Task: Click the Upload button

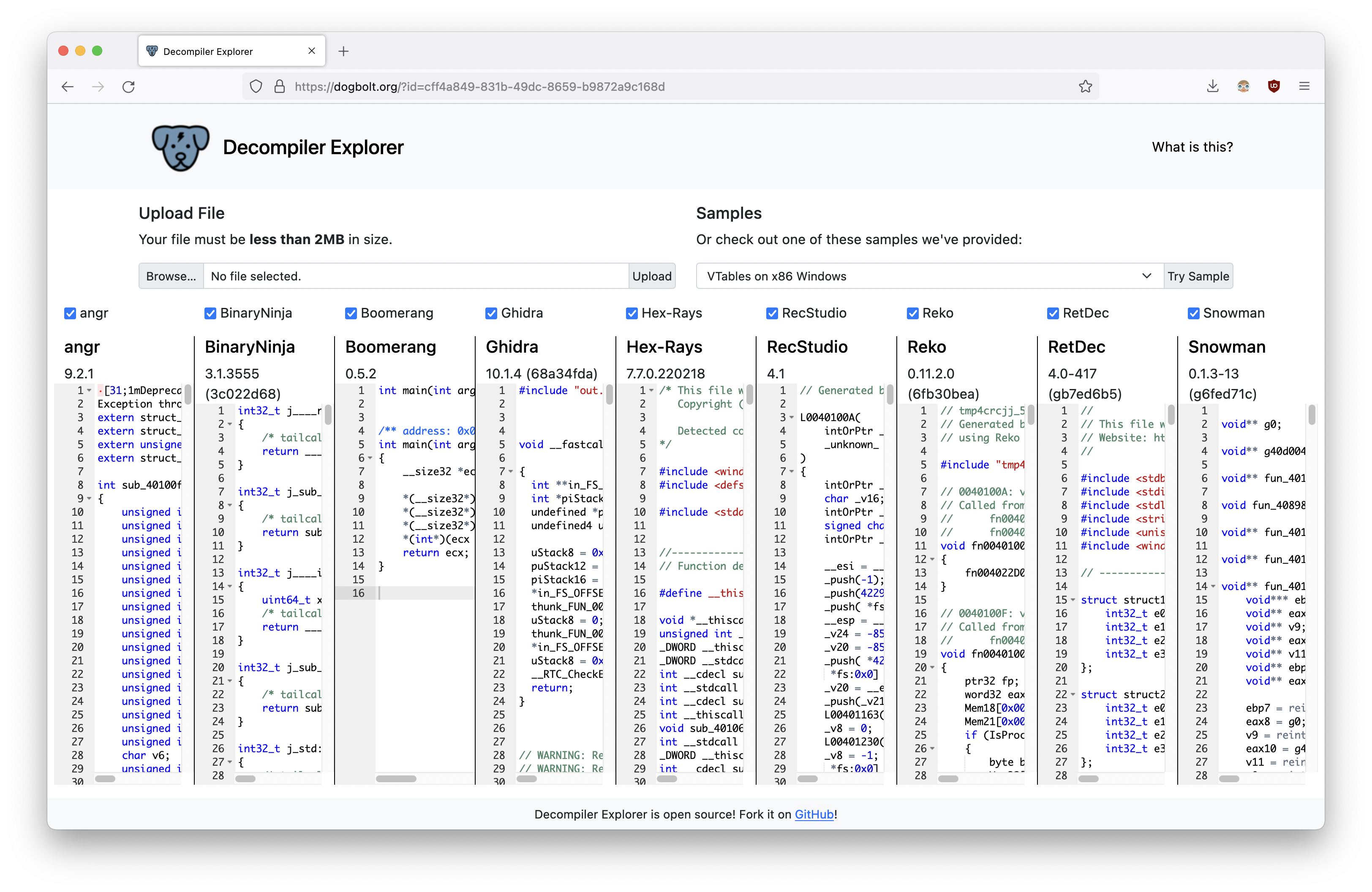Action: click(x=652, y=276)
